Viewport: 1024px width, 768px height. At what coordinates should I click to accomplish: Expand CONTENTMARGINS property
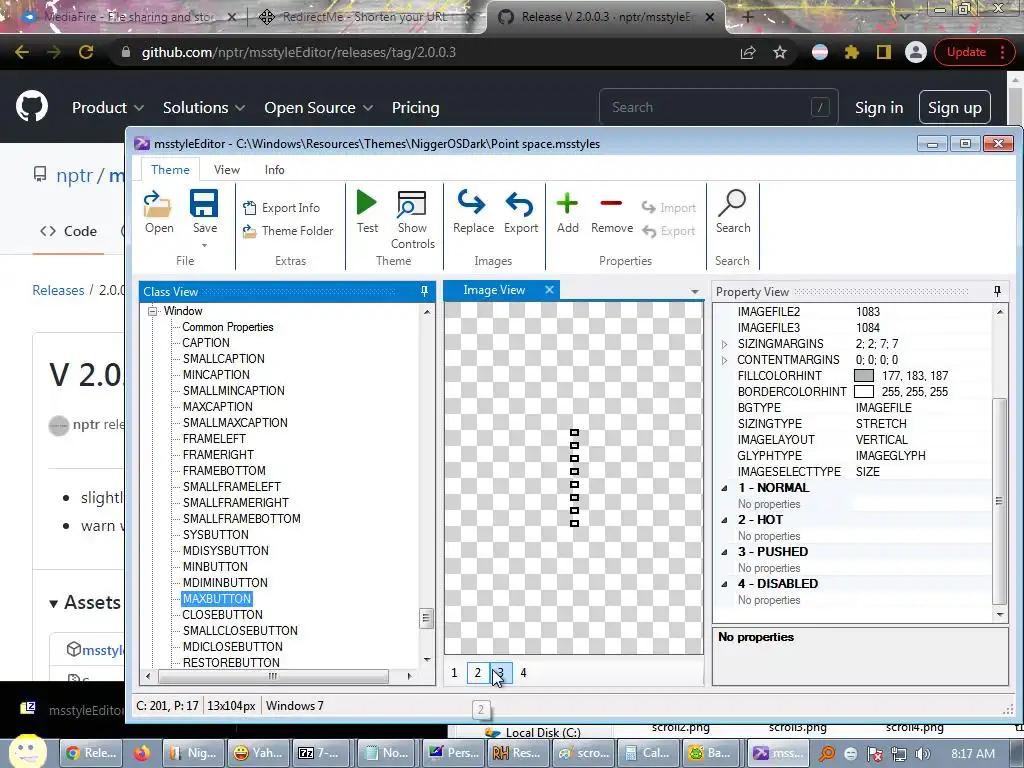[724, 360]
